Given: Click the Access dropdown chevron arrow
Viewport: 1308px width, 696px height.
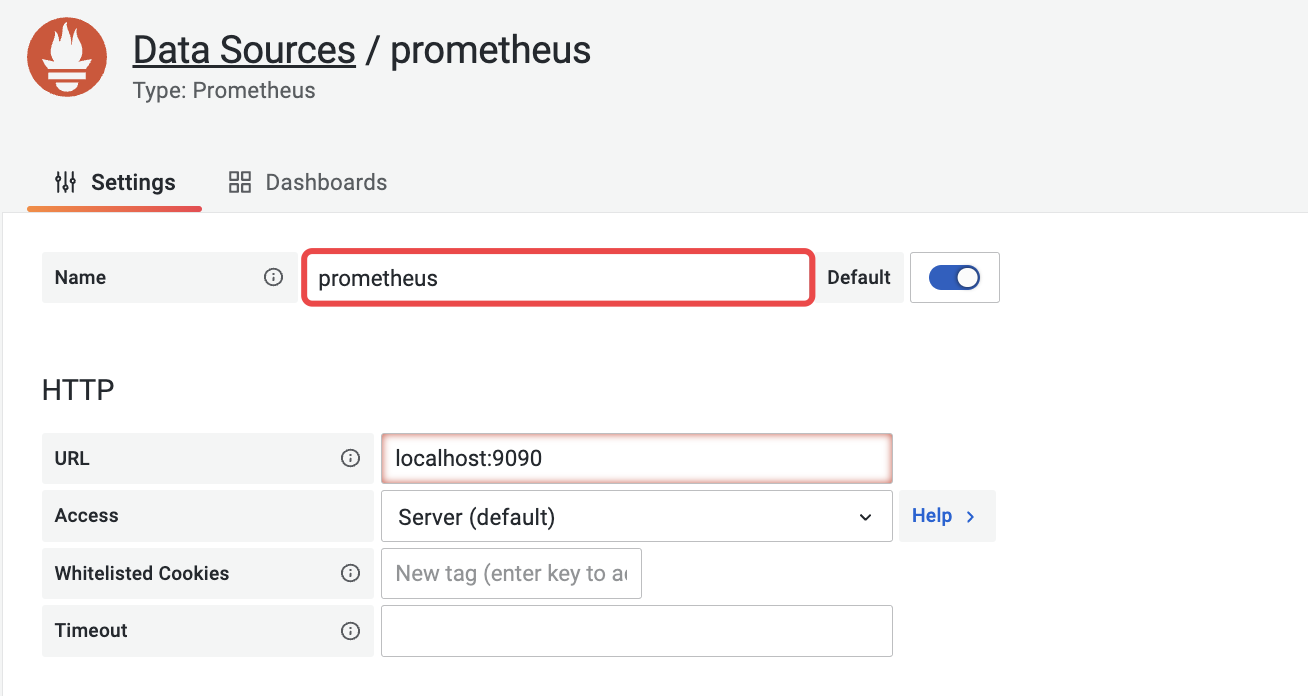Looking at the screenshot, I should pyautogui.click(x=865, y=517).
